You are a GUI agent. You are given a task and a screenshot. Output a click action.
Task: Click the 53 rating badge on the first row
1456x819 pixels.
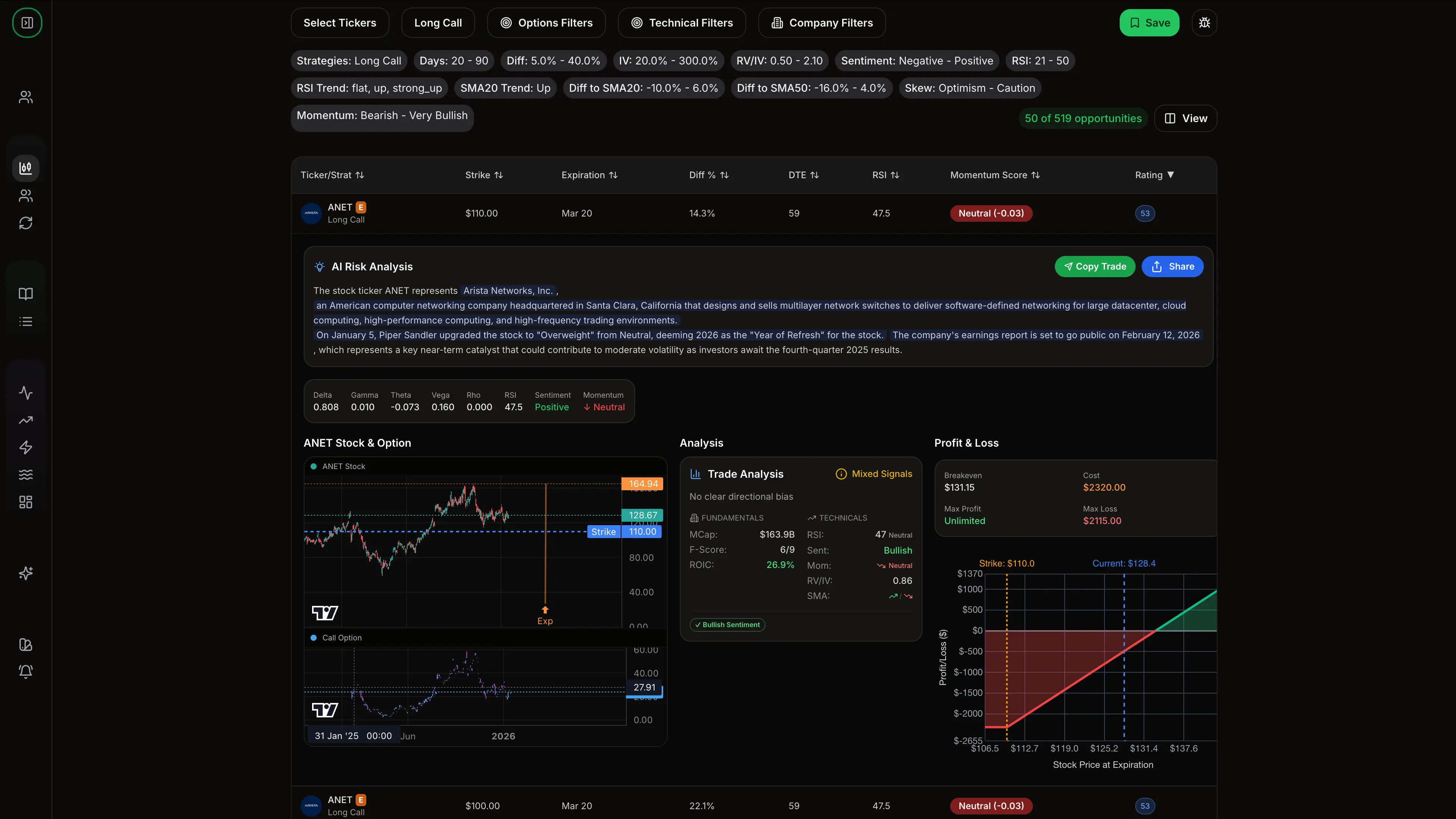tap(1145, 213)
